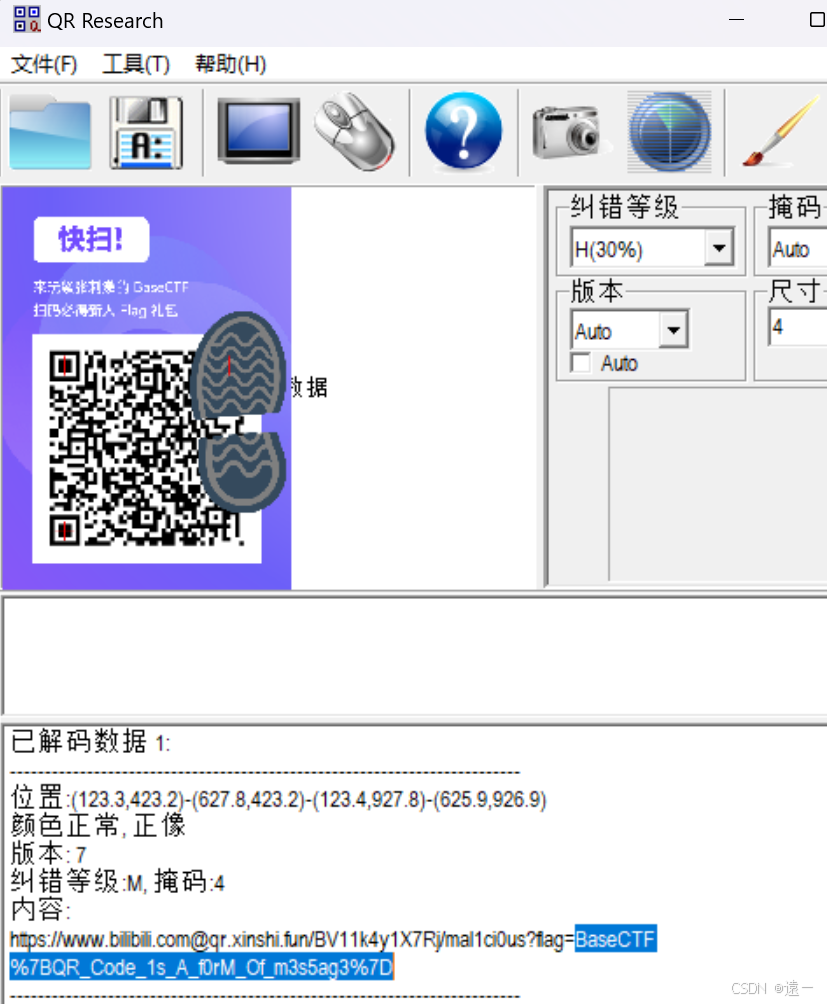
Task: Open the 帮助(H) menu
Action: click(x=229, y=64)
